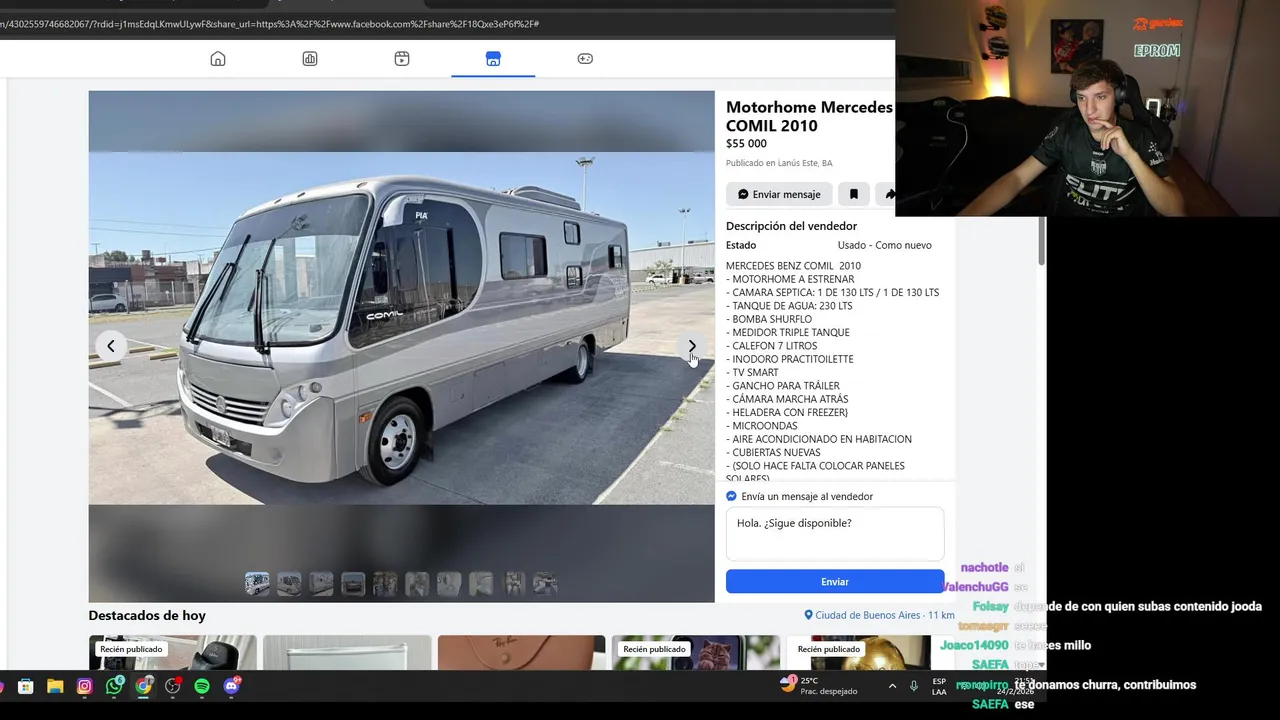Click the condition value "Usado - Como nuevo"
Screen dimensions: 1280x720
pyautogui.click(x=884, y=245)
